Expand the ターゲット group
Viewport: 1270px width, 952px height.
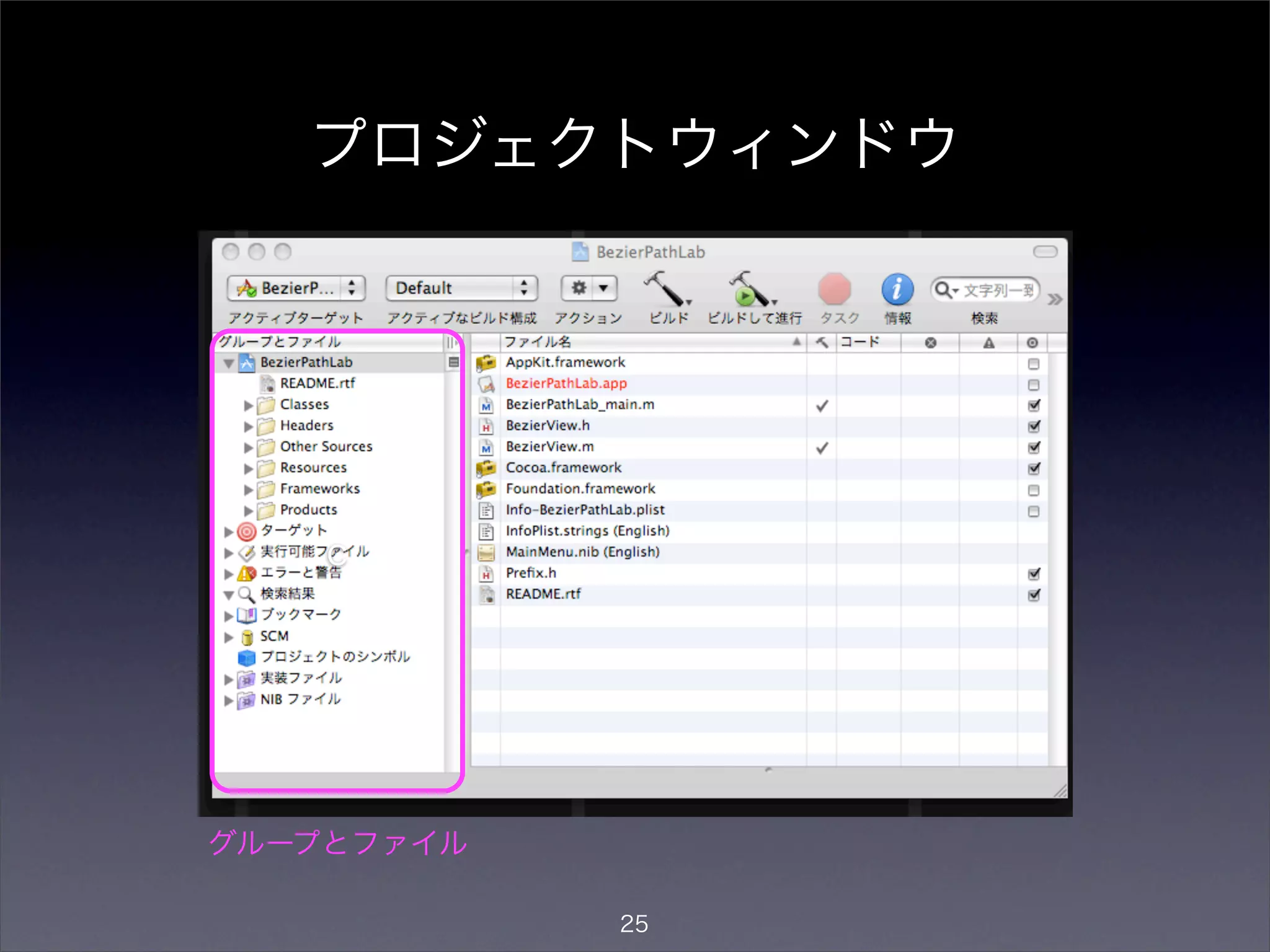coord(228,532)
